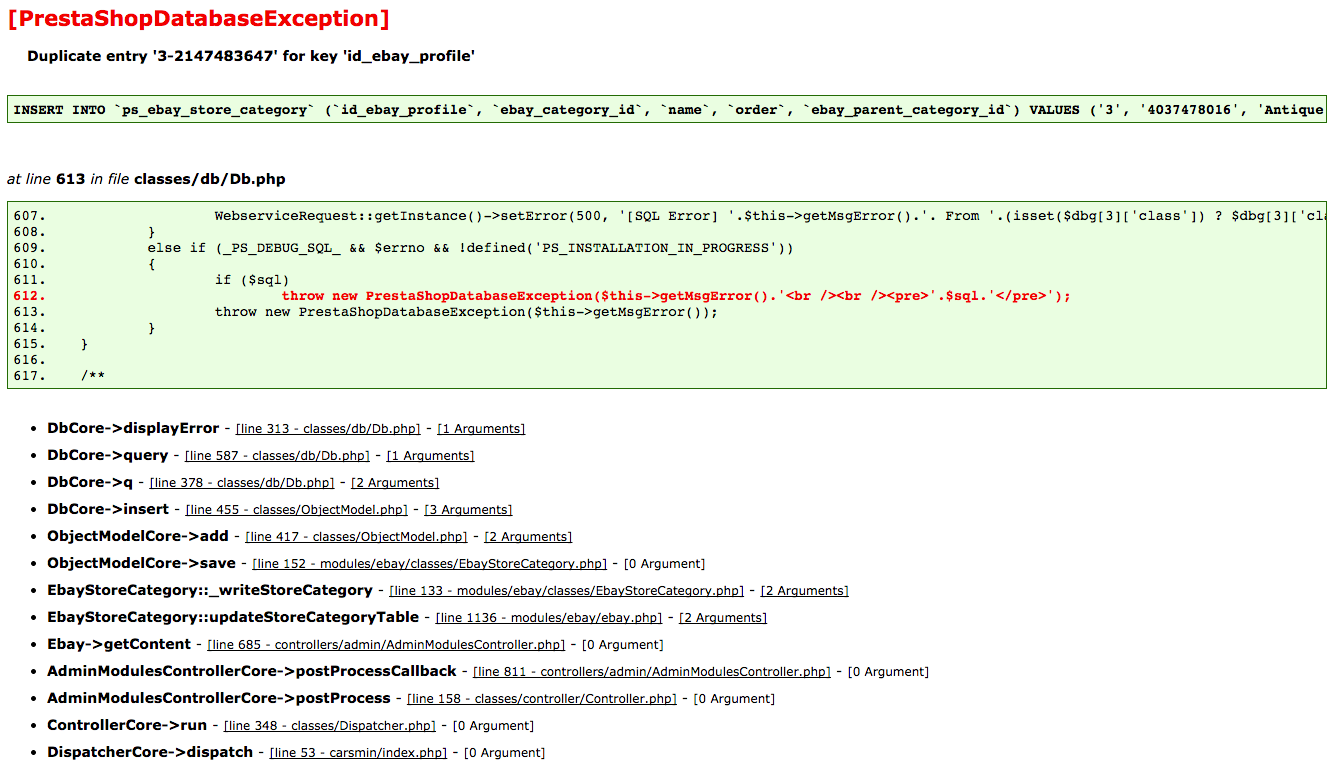Click the INSERT INTO ps_ebay_store_category SQL query

(667, 110)
